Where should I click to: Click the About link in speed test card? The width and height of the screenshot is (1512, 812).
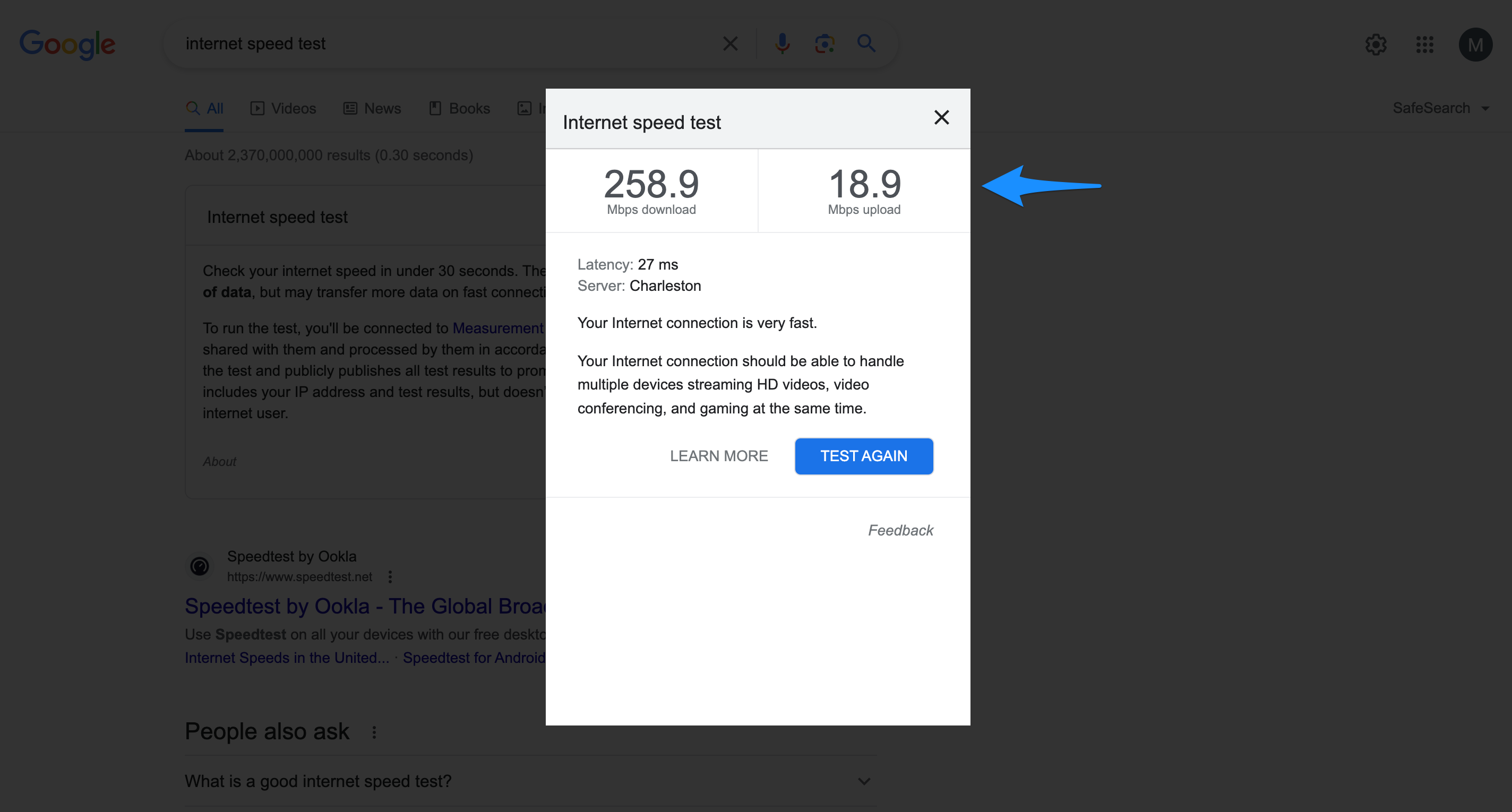[219, 462]
